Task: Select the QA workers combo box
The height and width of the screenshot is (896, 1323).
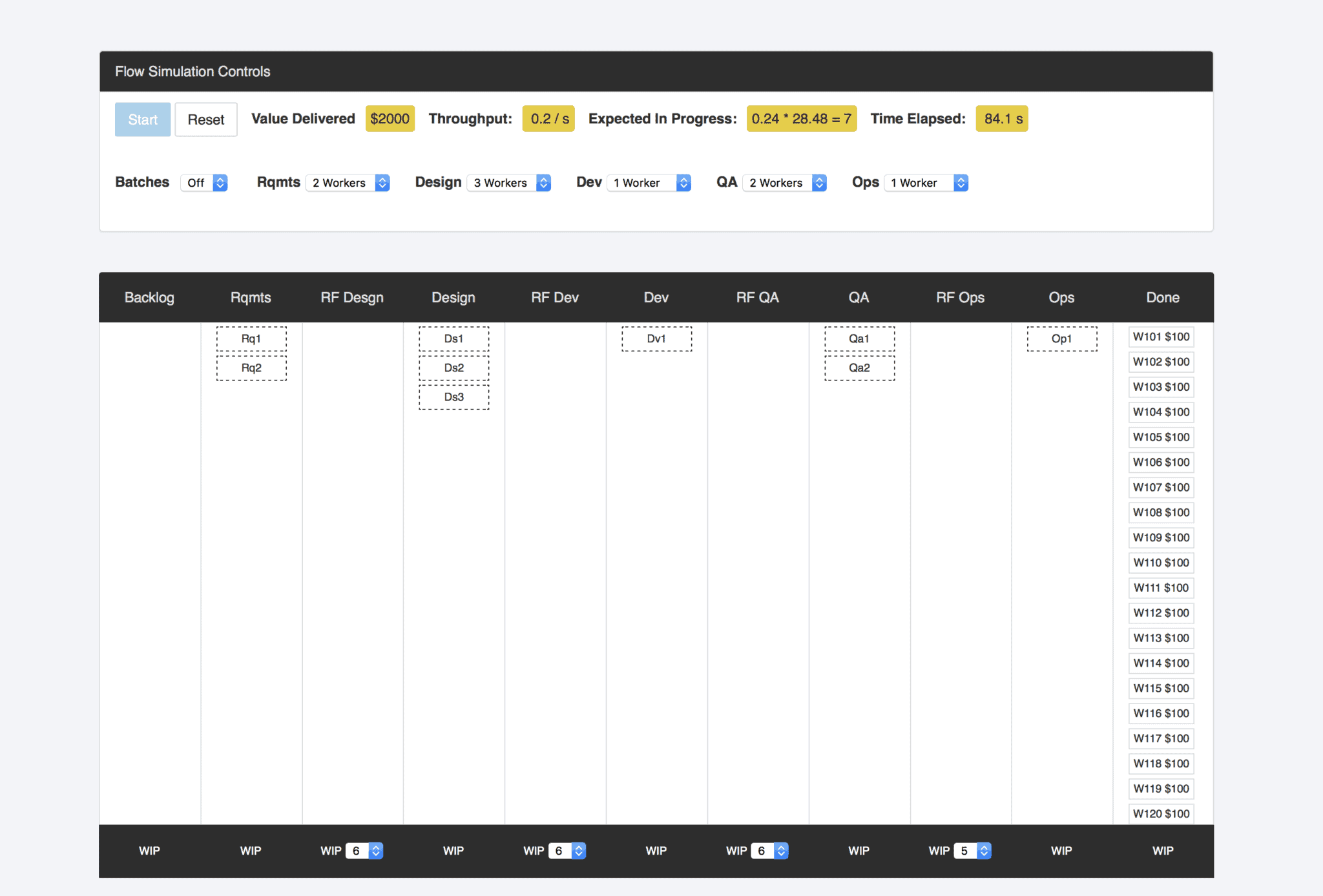Action: tap(785, 183)
